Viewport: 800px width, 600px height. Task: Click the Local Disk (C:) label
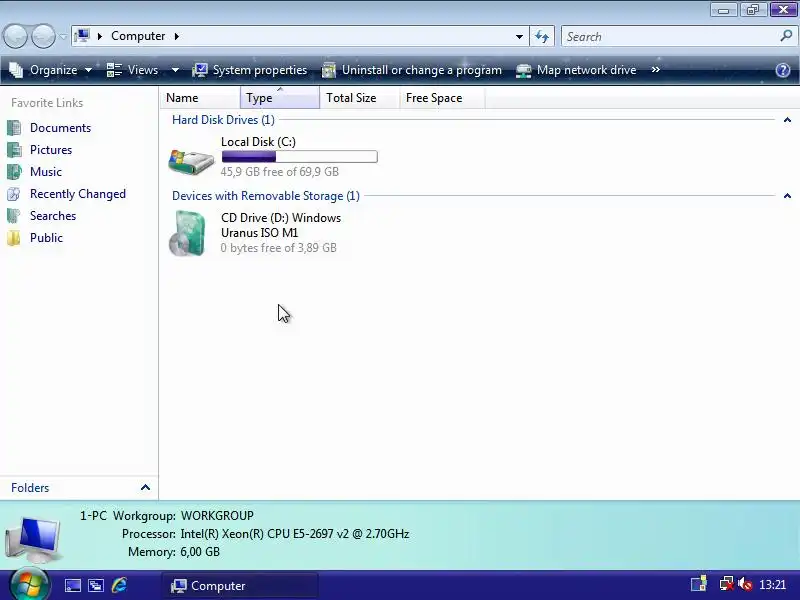pos(258,142)
